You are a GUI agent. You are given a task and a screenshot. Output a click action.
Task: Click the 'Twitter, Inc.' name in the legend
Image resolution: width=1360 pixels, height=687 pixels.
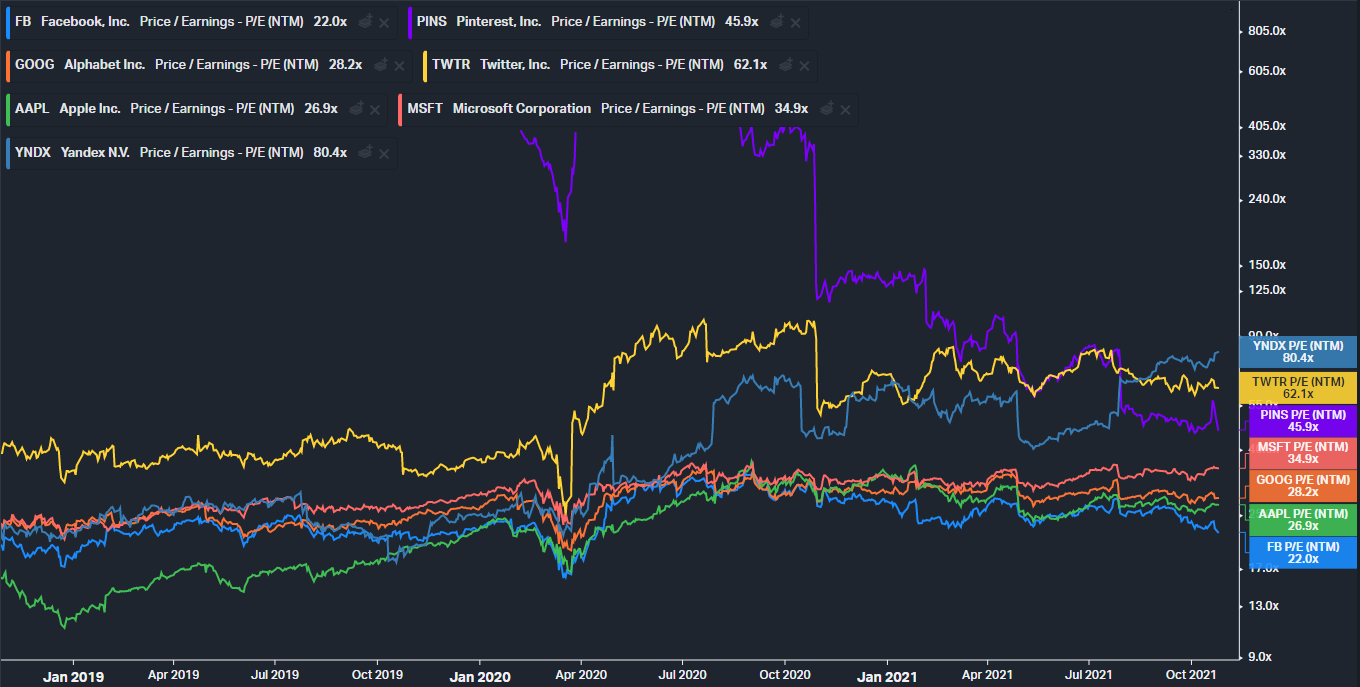[x=515, y=65]
